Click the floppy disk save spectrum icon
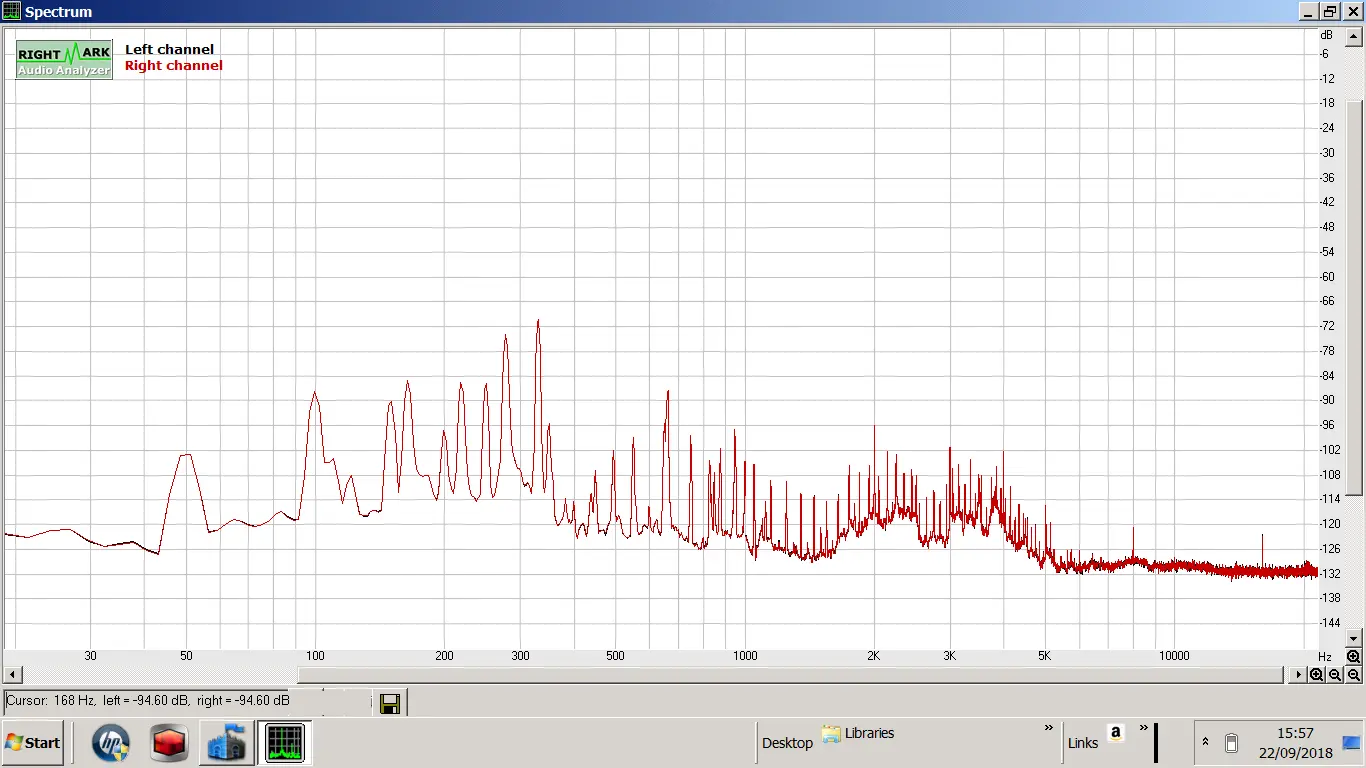The width and height of the screenshot is (1366, 768). click(x=390, y=704)
